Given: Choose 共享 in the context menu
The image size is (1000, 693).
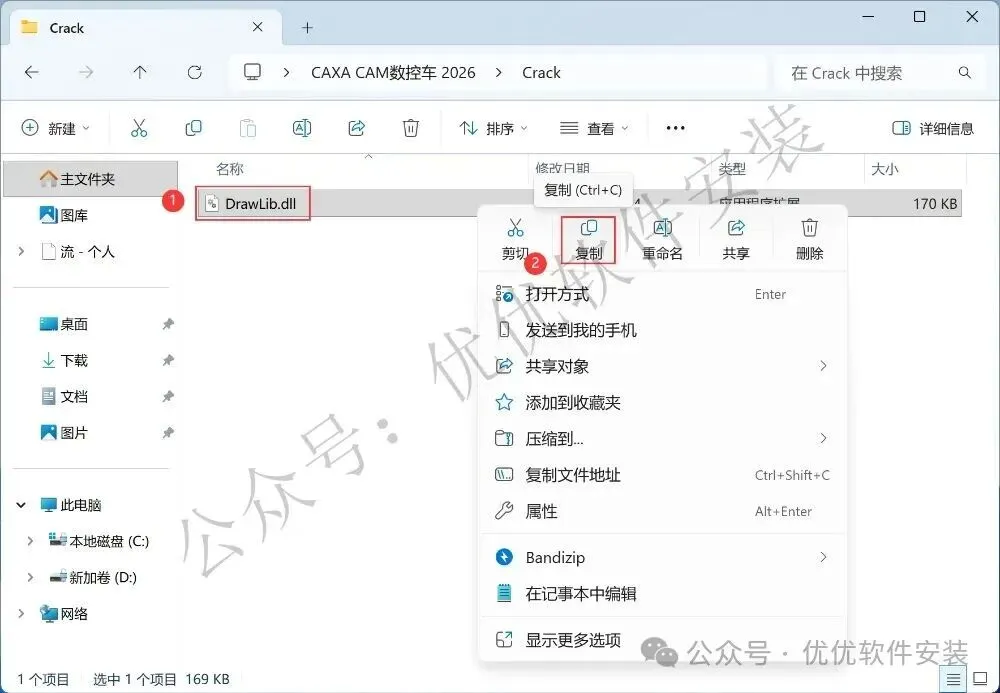Looking at the screenshot, I should pyautogui.click(x=736, y=240).
